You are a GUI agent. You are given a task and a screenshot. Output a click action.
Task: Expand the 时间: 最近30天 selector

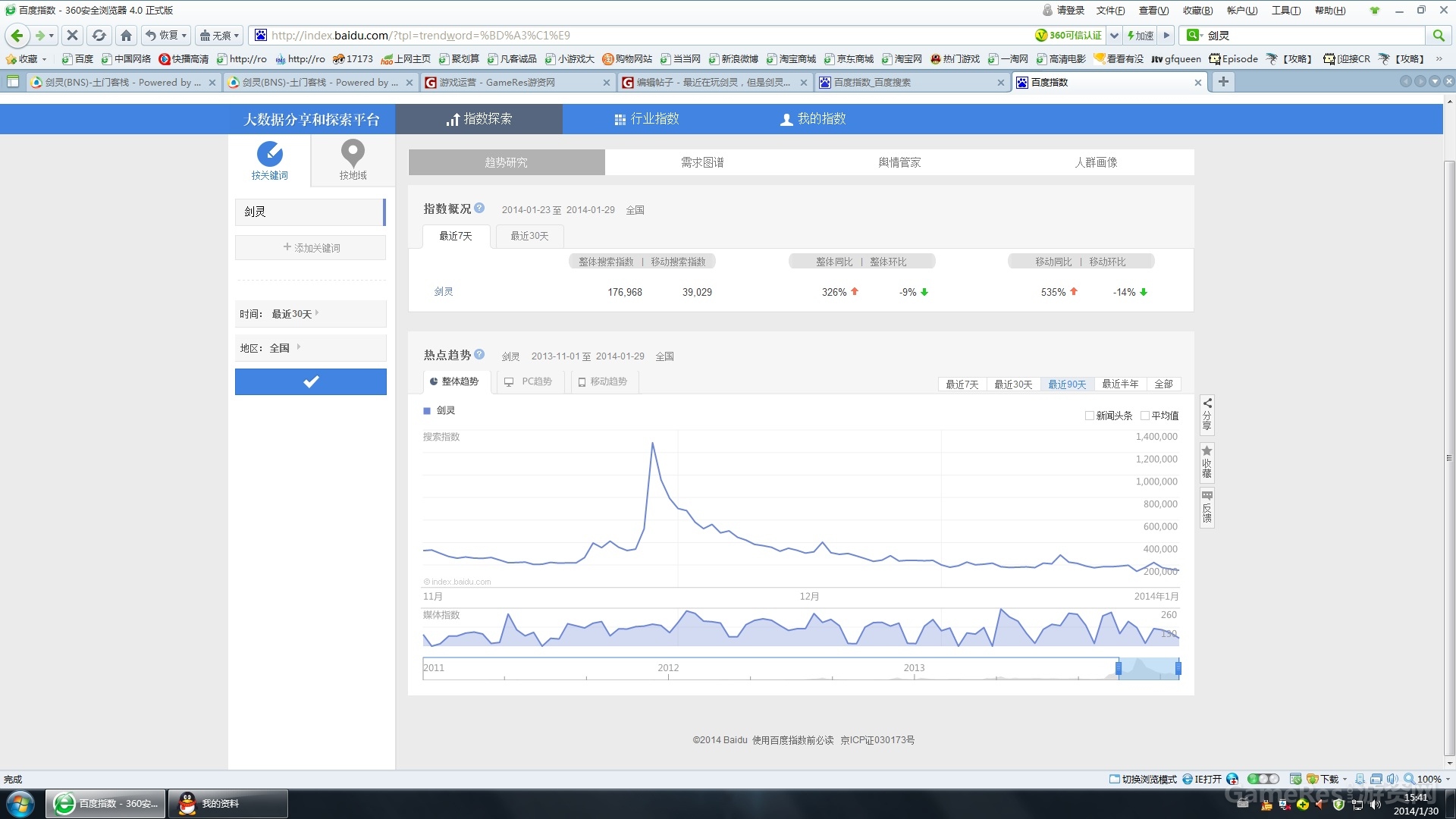point(311,314)
